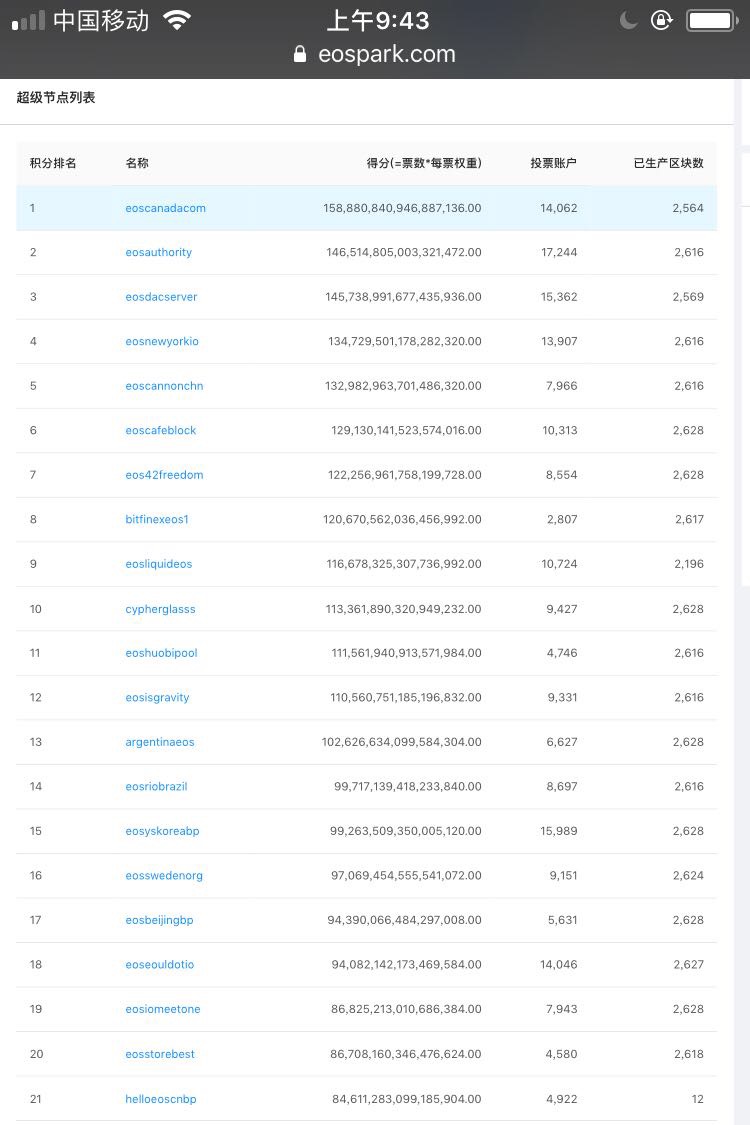Select produced blocks 2,627 for eoseouldotio

coord(688,964)
